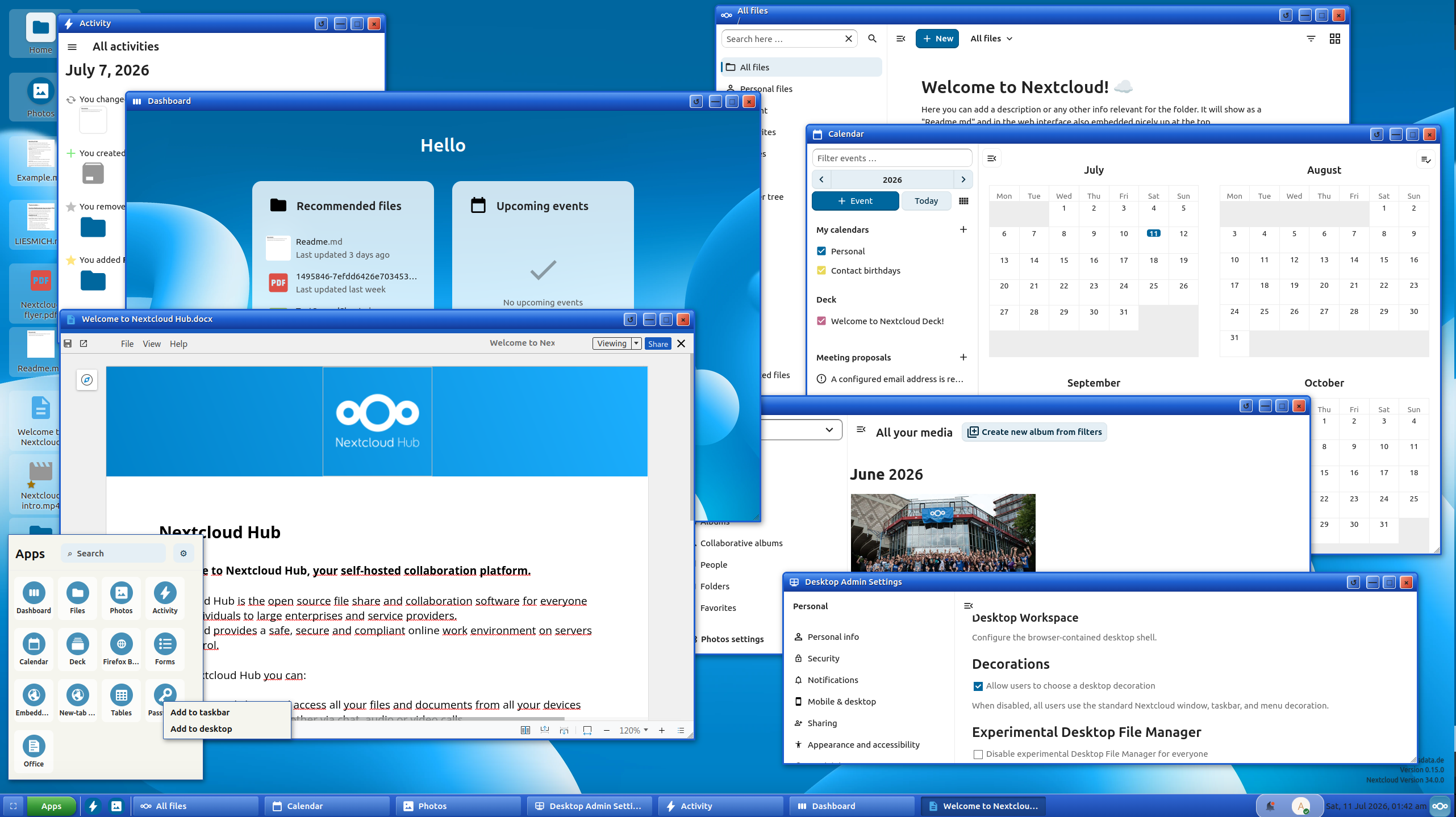Choose Add to desktop context option

tap(227, 728)
